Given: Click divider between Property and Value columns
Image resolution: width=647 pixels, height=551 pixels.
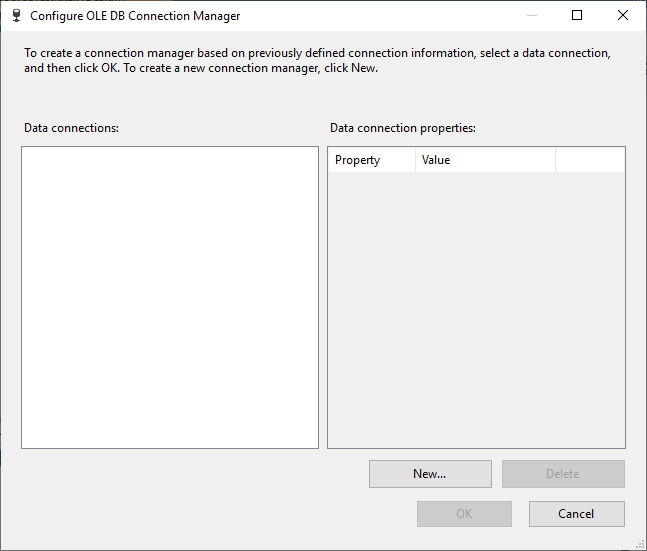Looking at the screenshot, I should (415, 160).
